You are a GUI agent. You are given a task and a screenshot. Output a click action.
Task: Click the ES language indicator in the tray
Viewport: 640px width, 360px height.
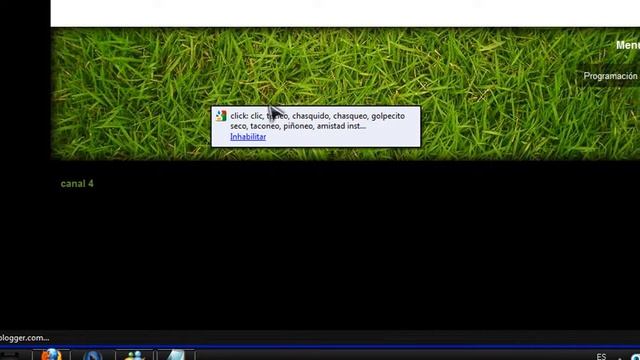601,357
